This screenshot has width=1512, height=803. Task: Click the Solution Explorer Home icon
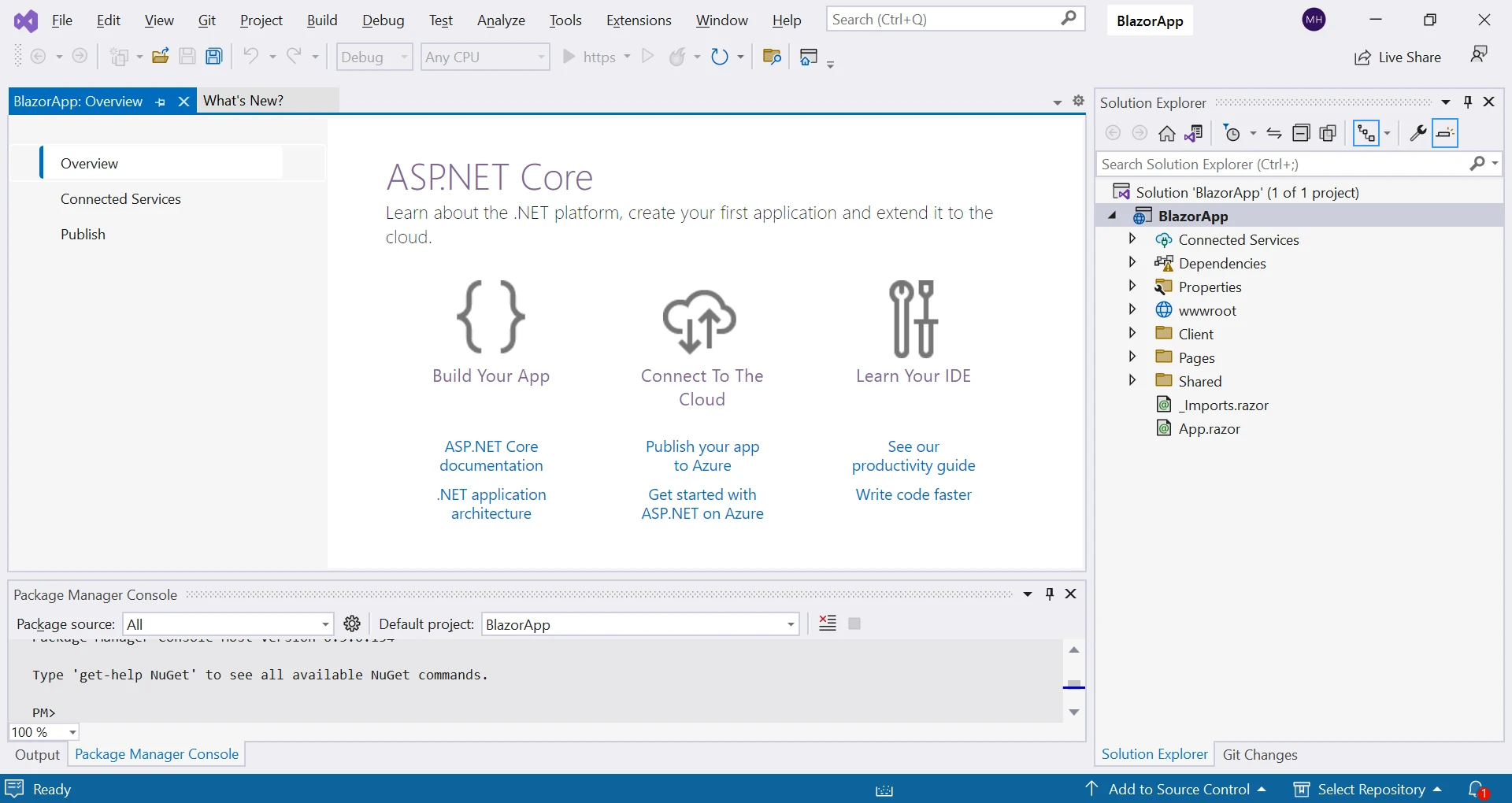1166,134
